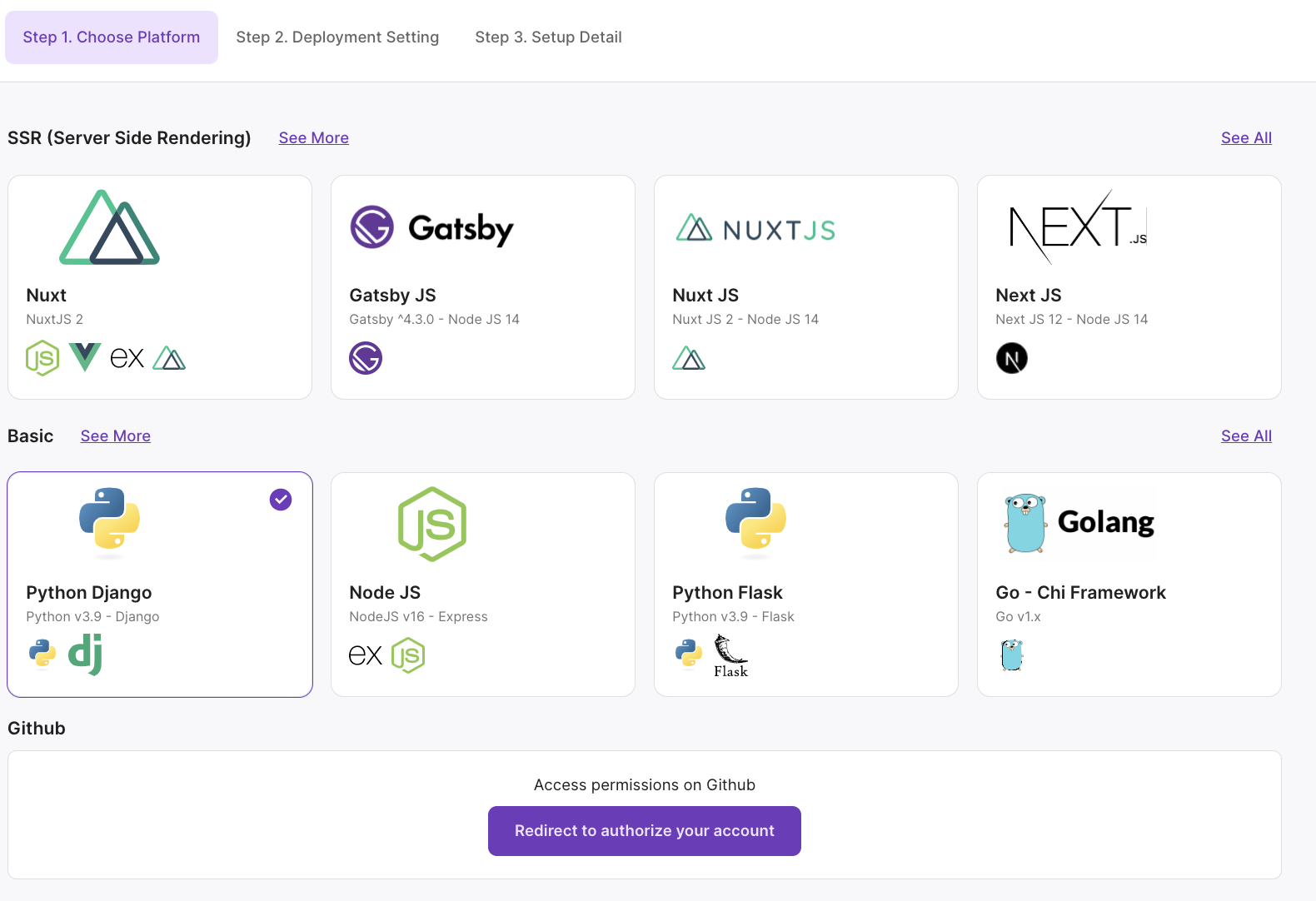
Task: Go to Step 3. Setup Detail tab
Action: click(x=548, y=37)
